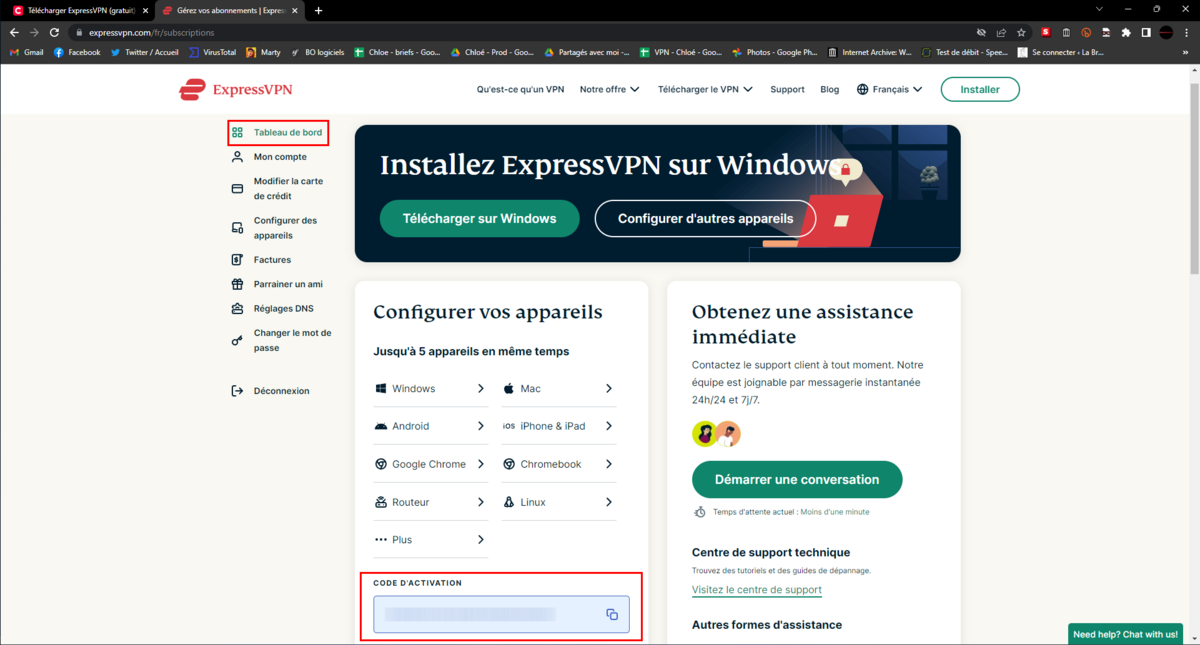Click the support agents avatar image
The width and height of the screenshot is (1200, 645).
(x=716, y=434)
